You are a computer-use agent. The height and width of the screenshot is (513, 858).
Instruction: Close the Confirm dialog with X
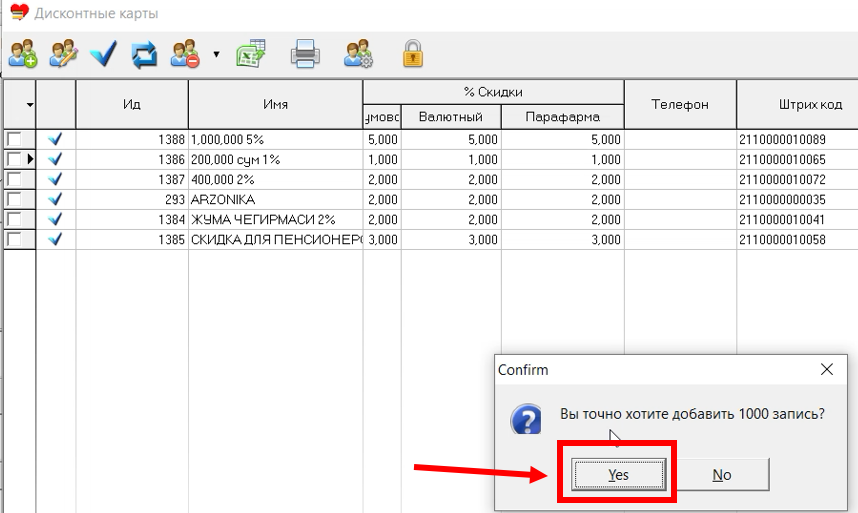tap(827, 370)
